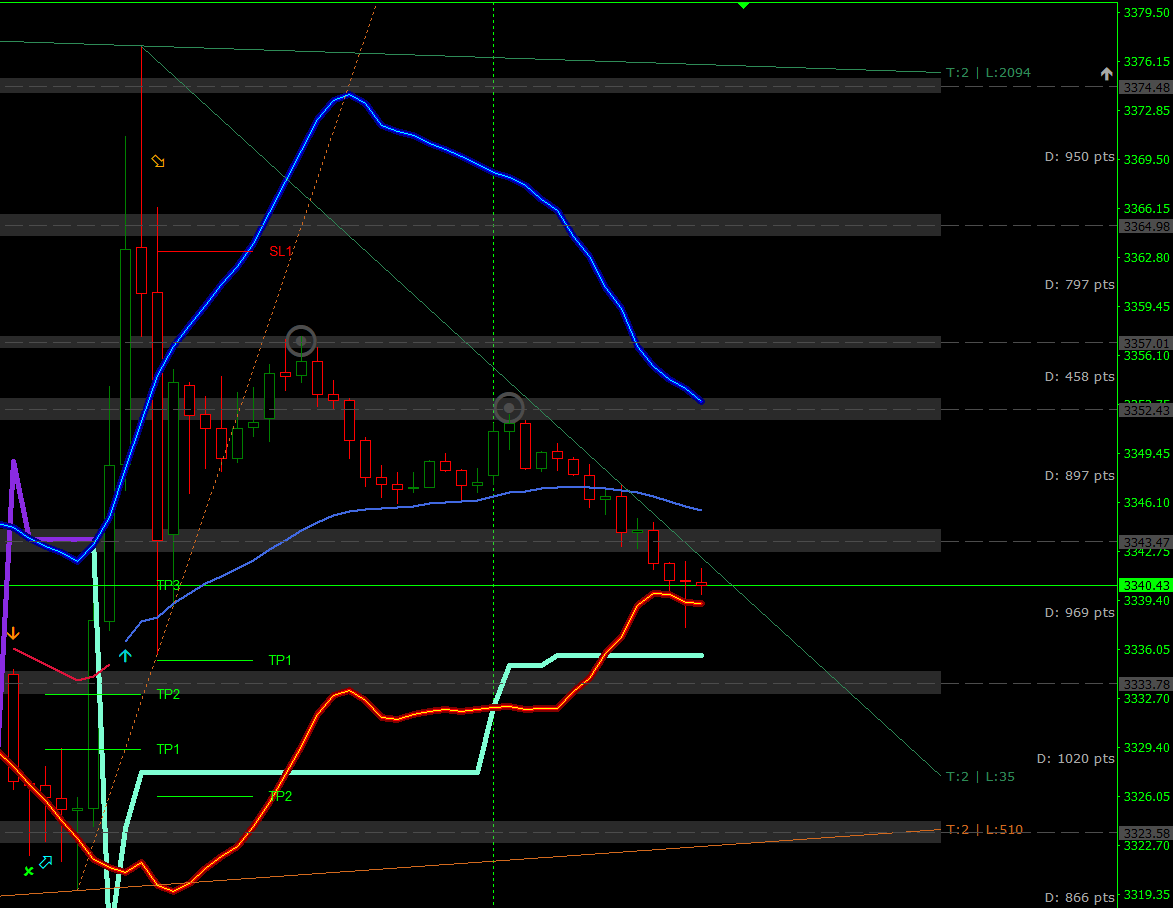Click the 3379.50 value on price axis

pos(1147,13)
